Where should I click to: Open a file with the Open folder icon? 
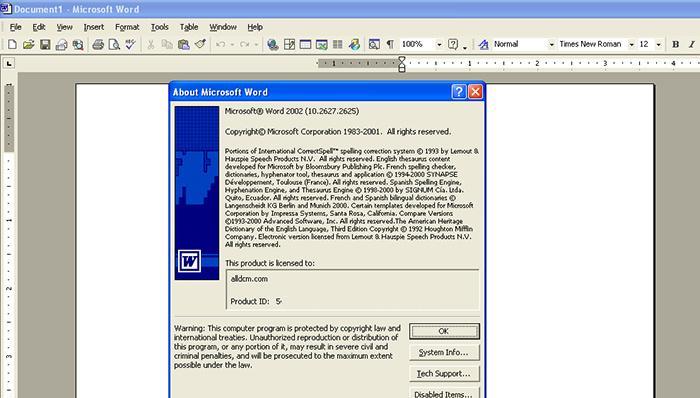tap(29, 44)
